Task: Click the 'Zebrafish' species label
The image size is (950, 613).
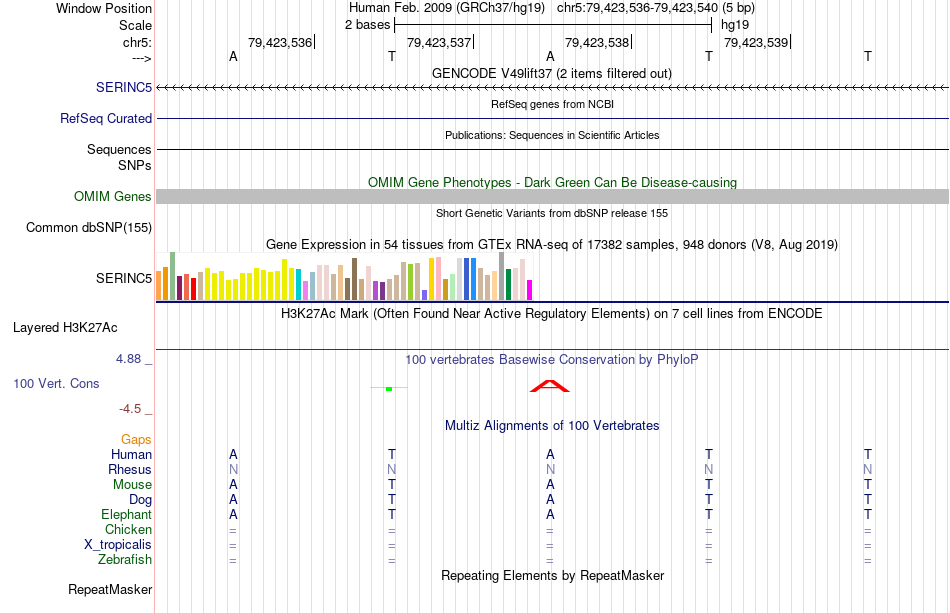Action: (125, 559)
